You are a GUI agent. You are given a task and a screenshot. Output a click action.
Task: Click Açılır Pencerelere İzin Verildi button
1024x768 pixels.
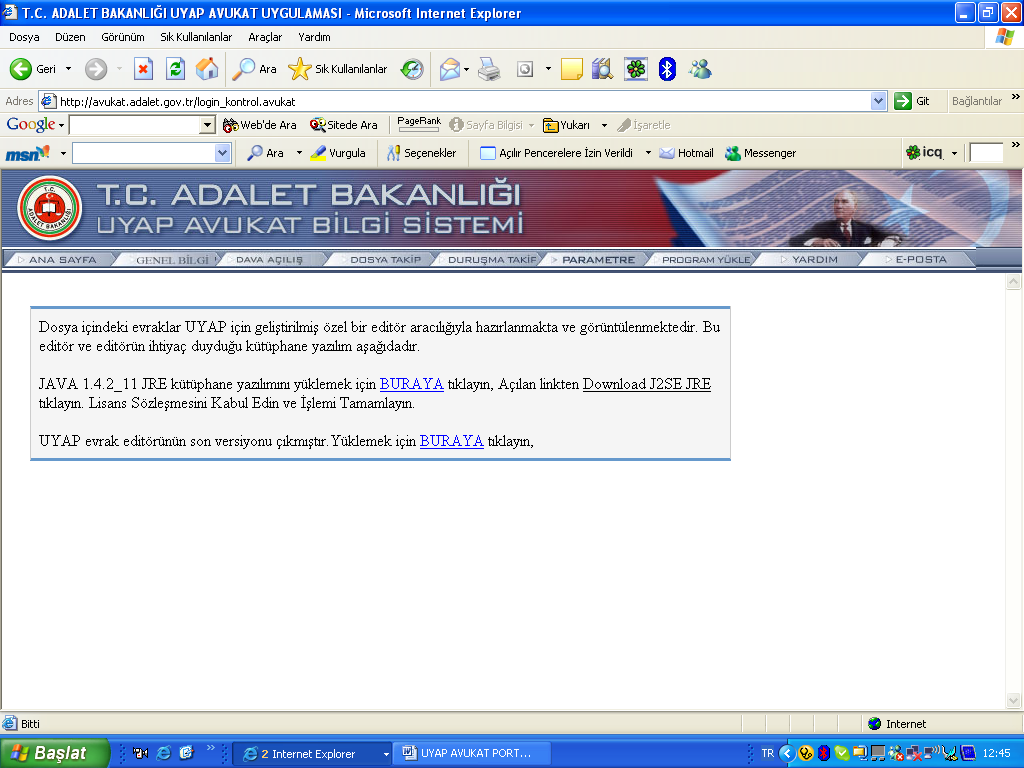point(556,153)
